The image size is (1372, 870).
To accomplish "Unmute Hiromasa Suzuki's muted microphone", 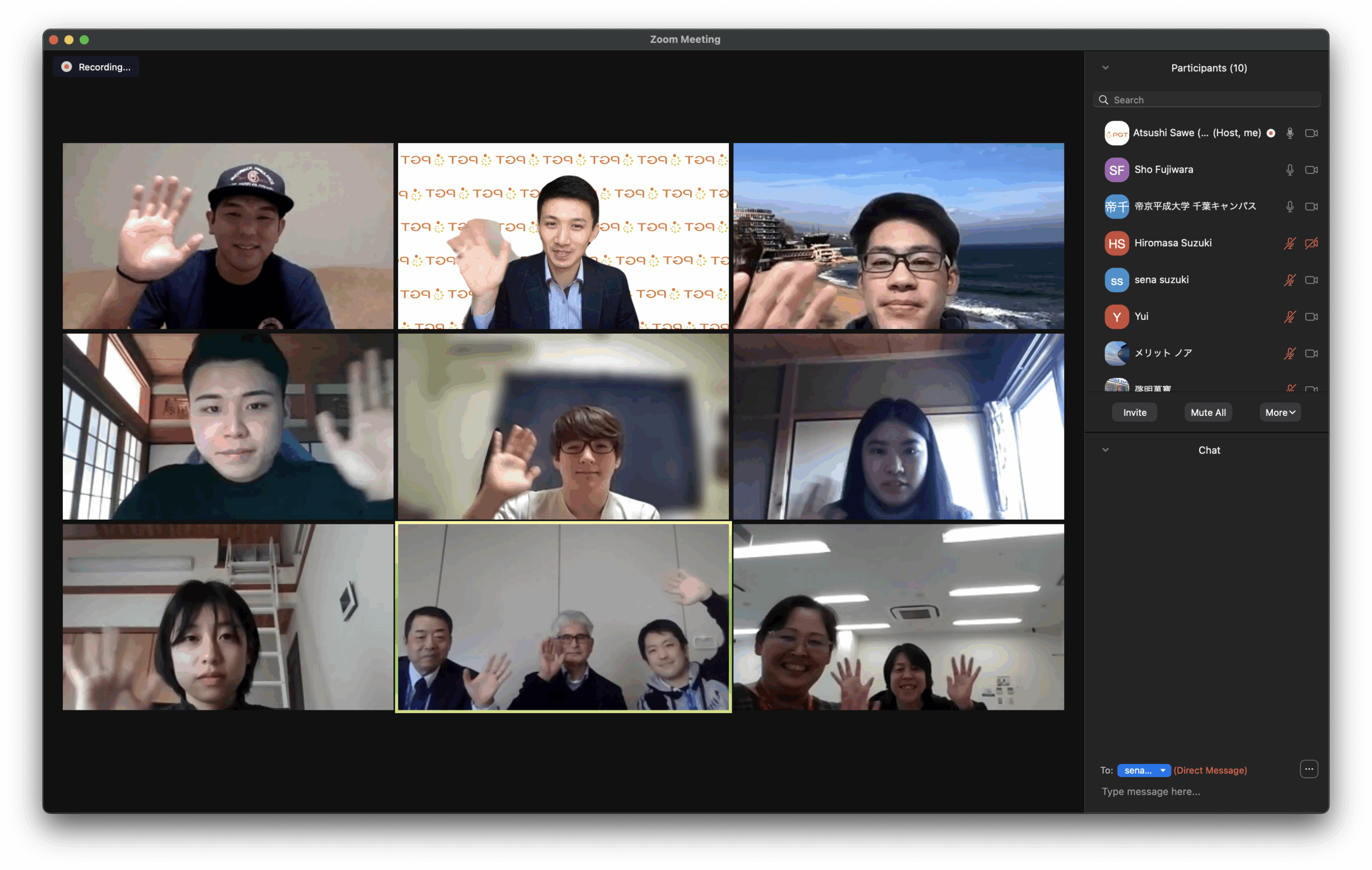I will tap(1289, 243).
